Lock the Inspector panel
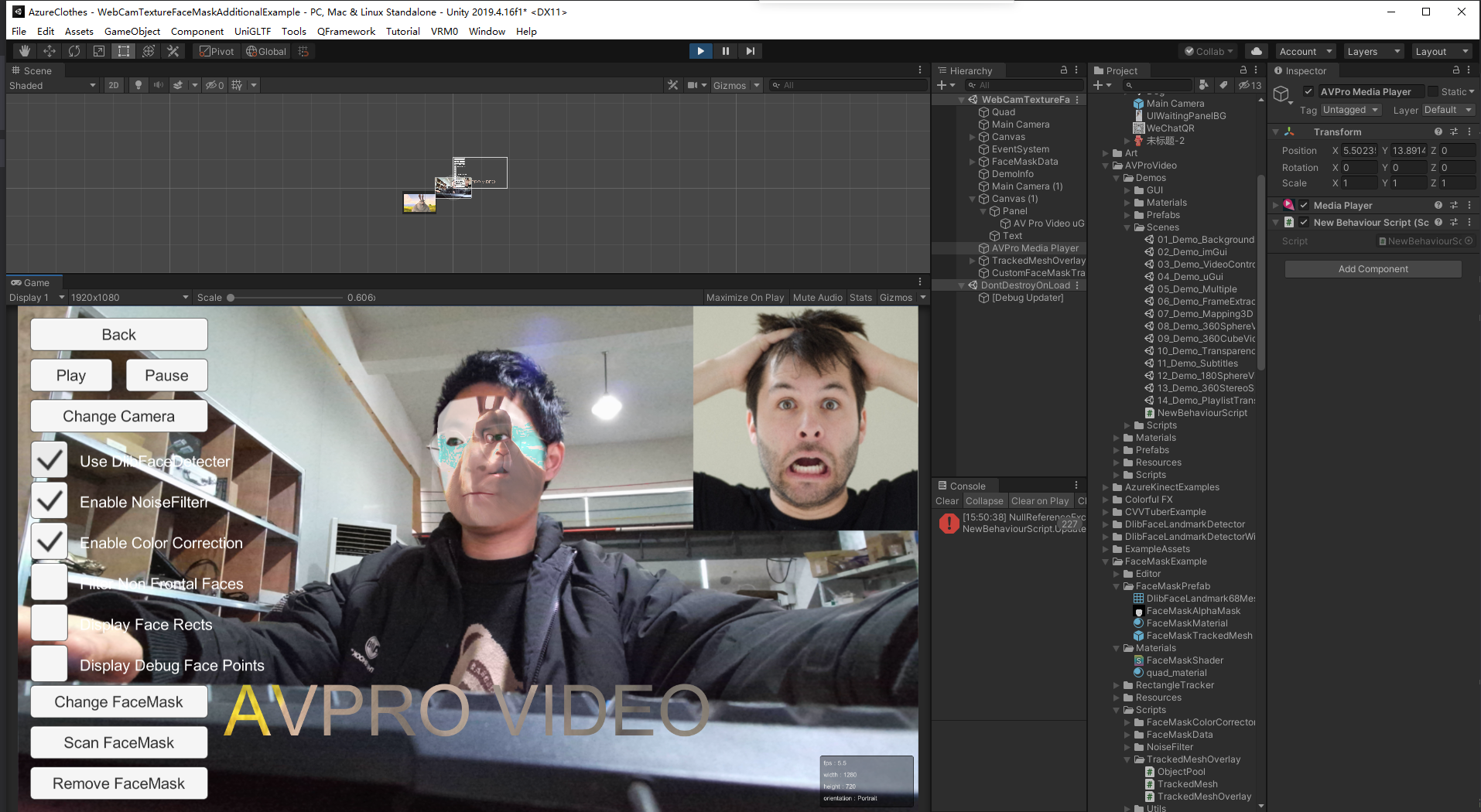This screenshot has height=812, width=1481. click(x=1456, y=70)
